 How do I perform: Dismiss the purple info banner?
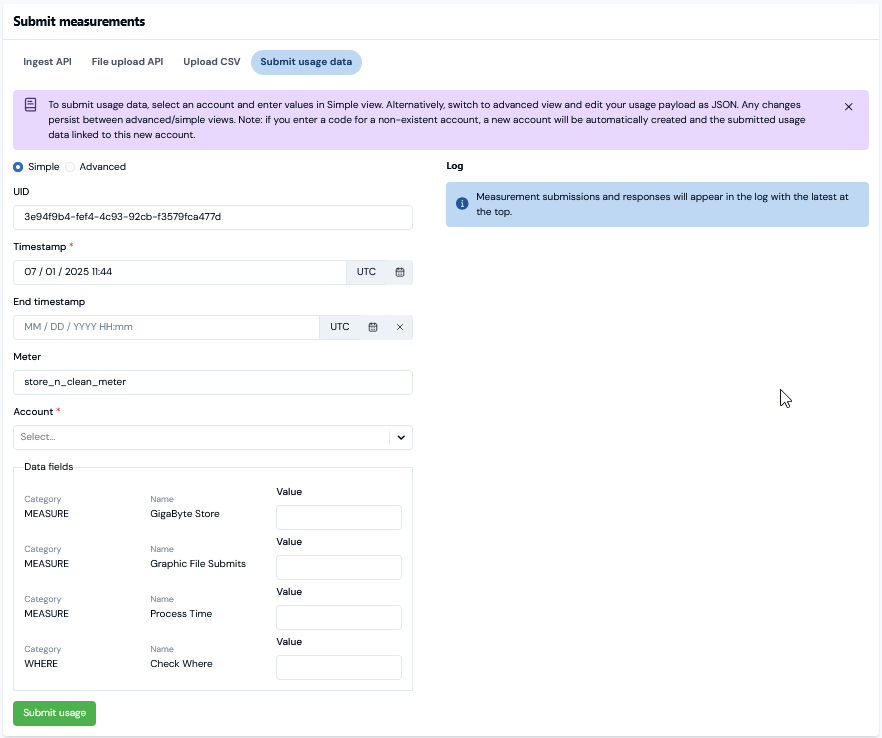pos(848,106)
